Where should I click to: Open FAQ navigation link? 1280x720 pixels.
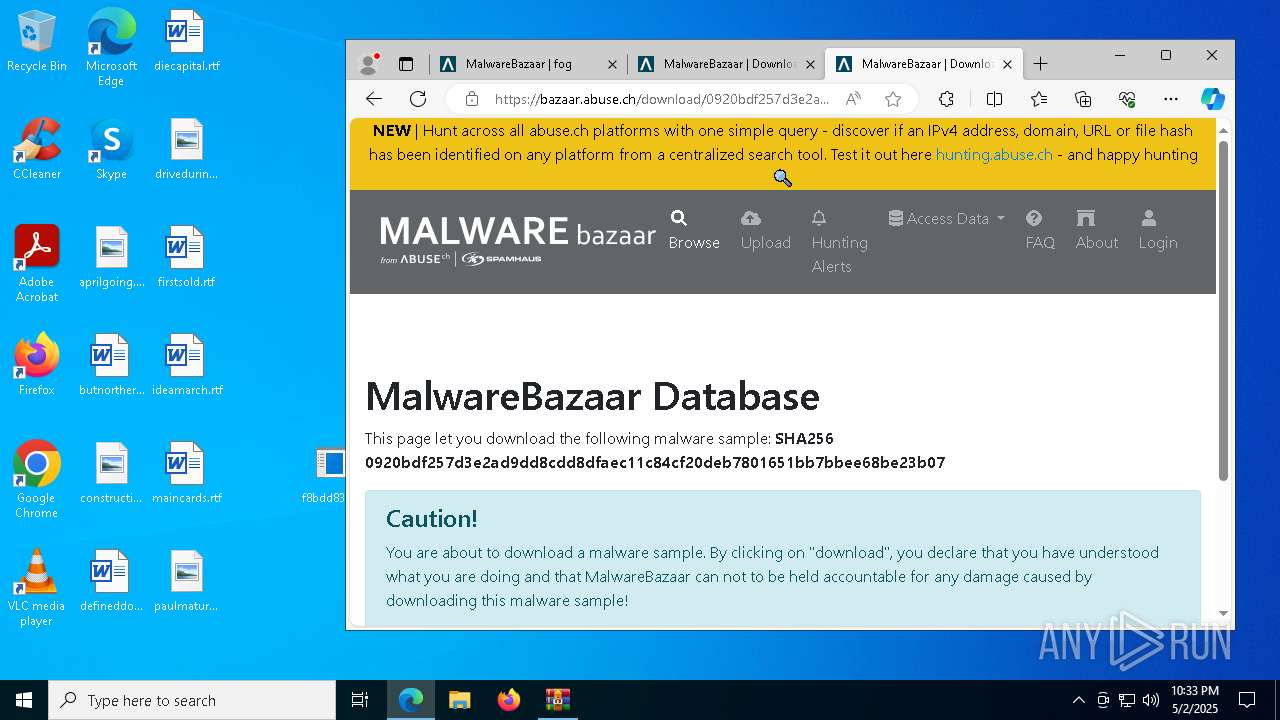point(1040,230)
